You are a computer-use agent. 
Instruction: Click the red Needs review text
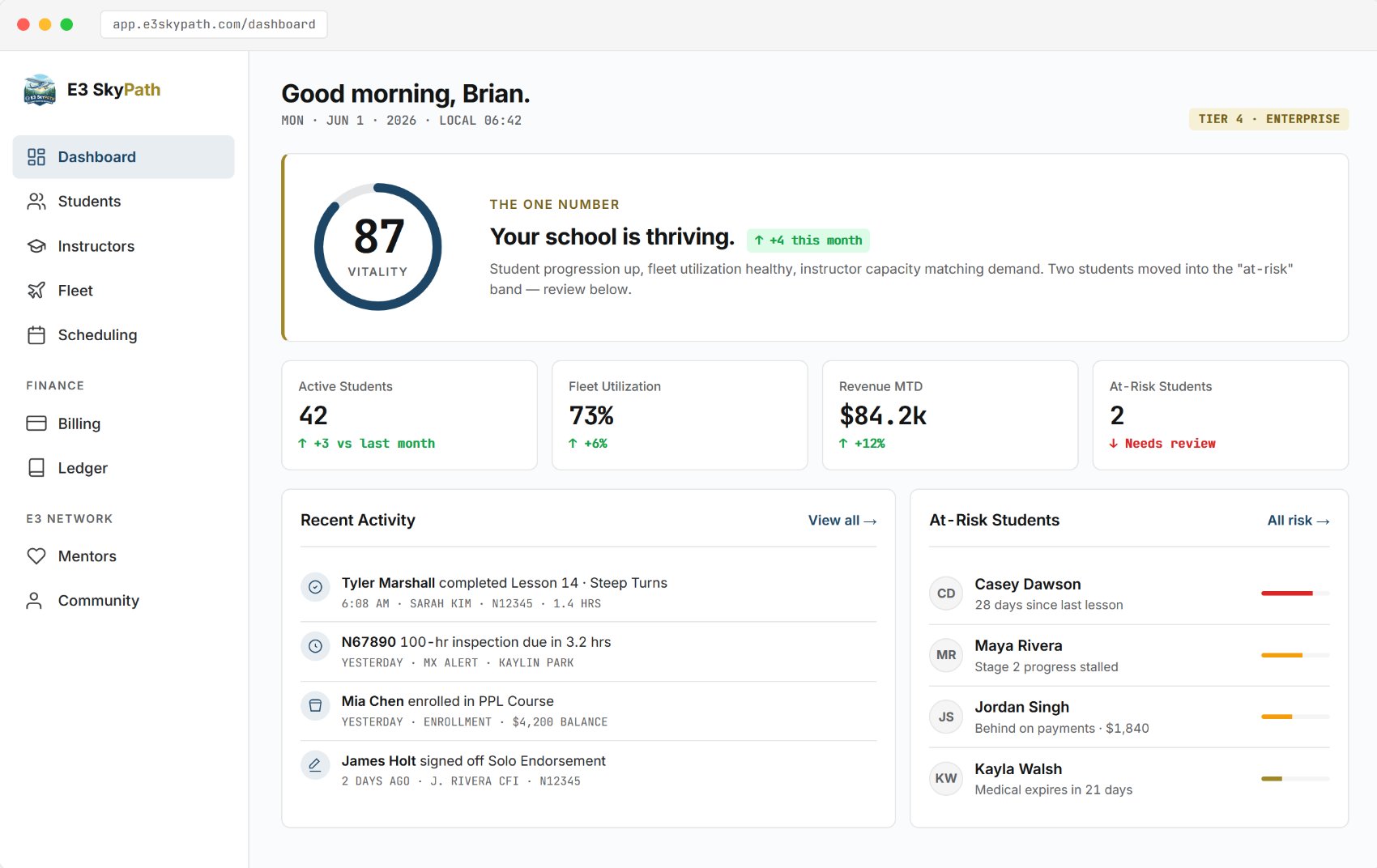coord(1170,444)
